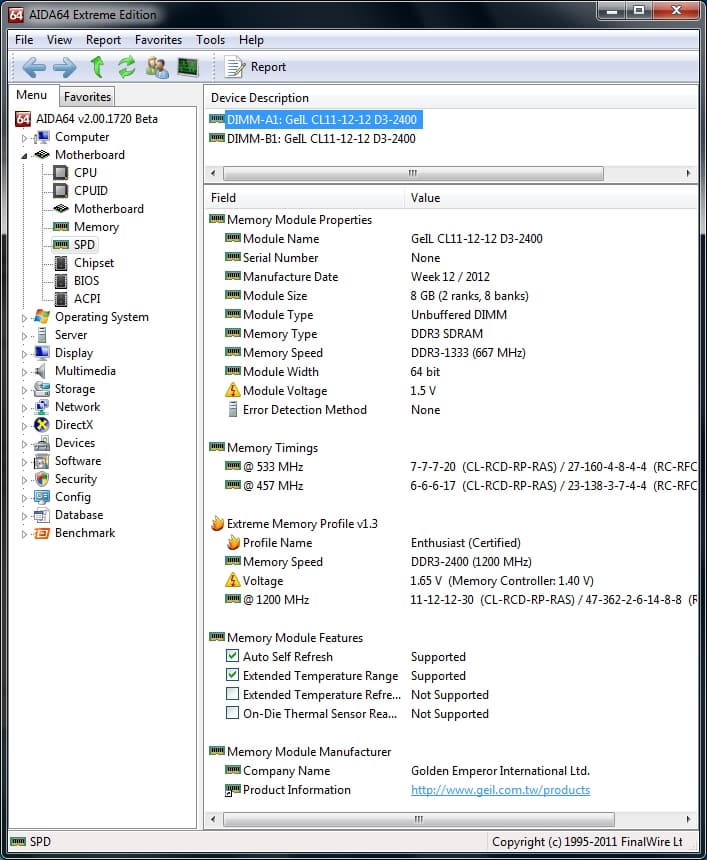Click the Report toolbar button label
The width and height of the screenshot is (707, 860).
click(x=268, y=67)
